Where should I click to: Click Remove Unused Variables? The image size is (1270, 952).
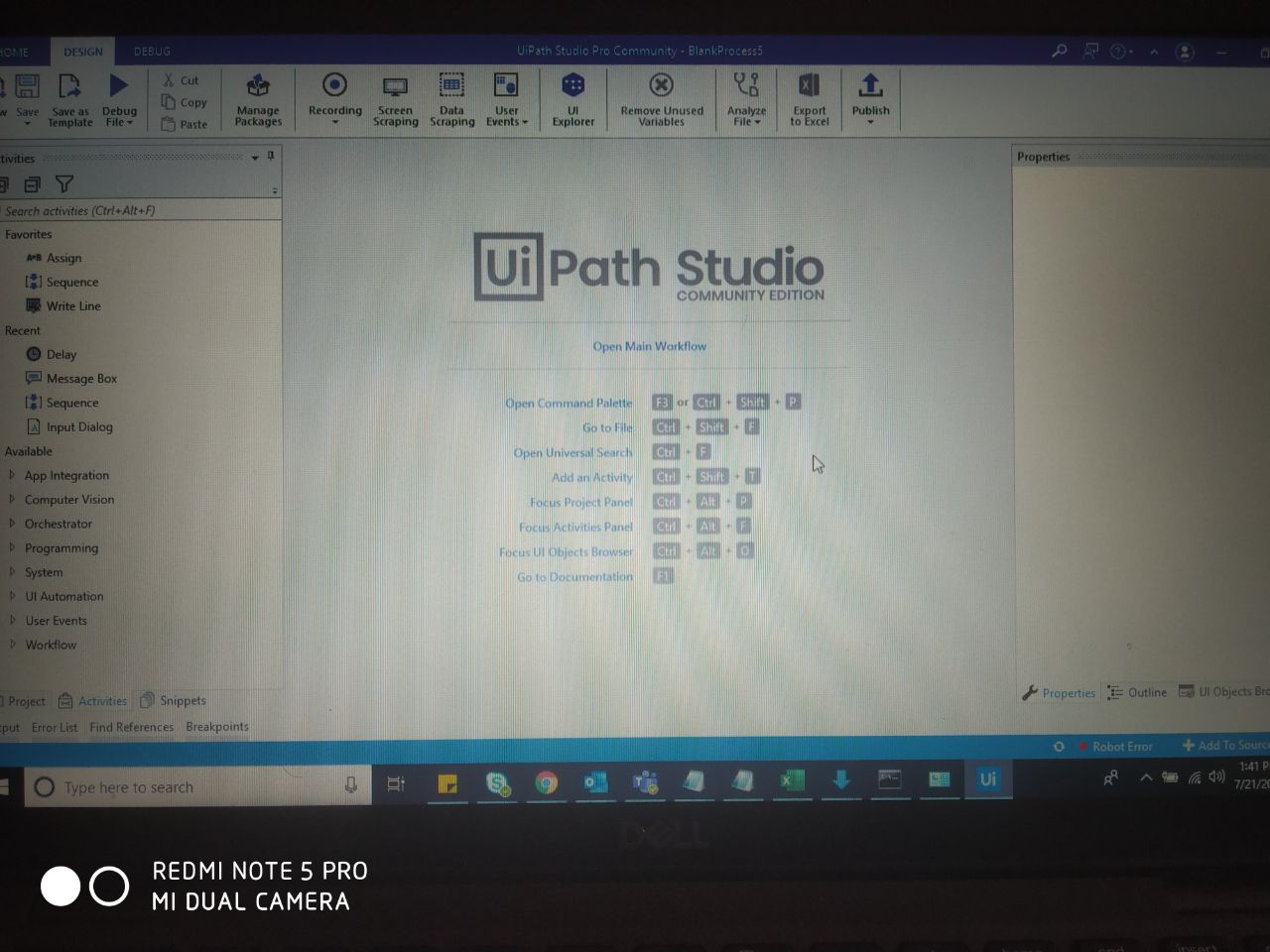click(x=662, y=99)
